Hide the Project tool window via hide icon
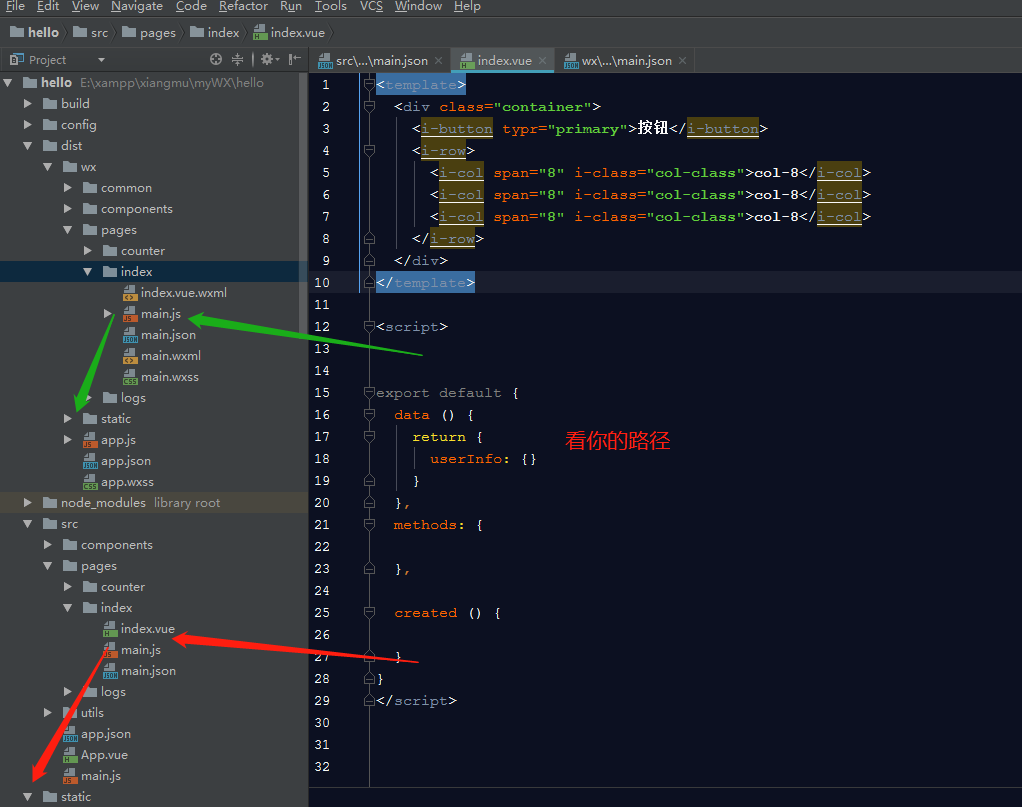Screen dimensions: 1022x807 click(x=293, y=60)
